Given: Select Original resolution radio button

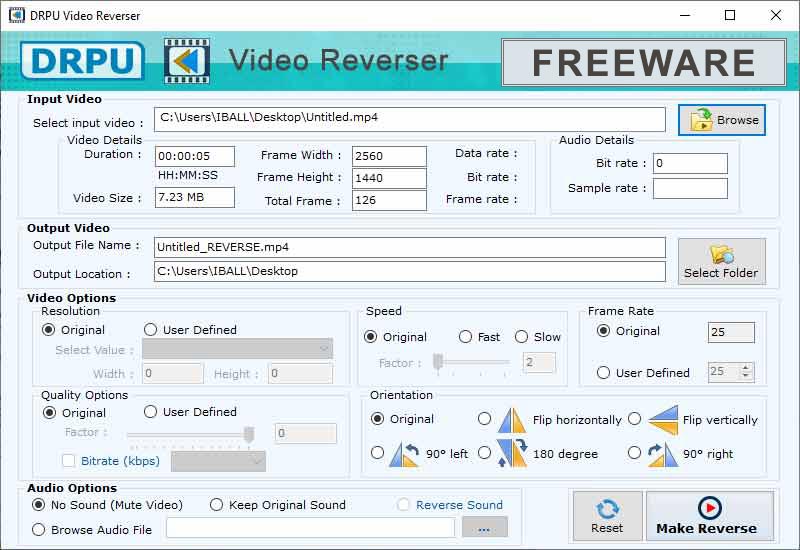Looking at the screenshot, I should click(x=48, y=330).
